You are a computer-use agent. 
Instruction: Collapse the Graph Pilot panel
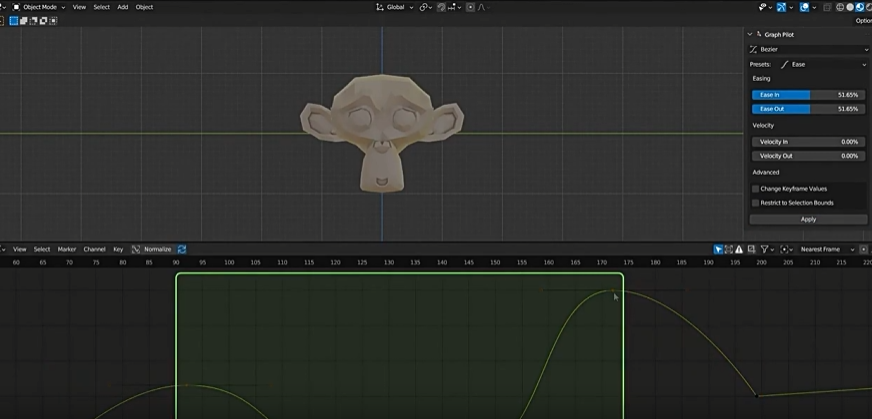tap(751, 34)
